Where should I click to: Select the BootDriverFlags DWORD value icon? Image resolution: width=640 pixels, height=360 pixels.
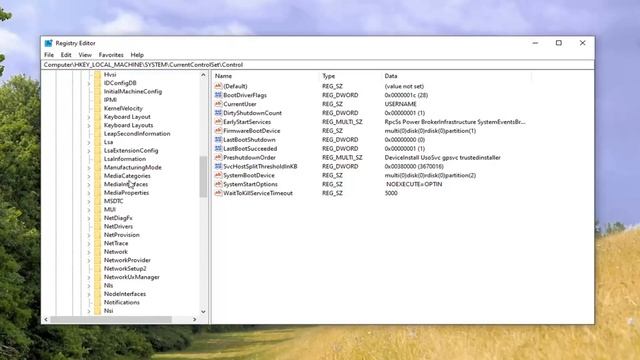[218, 95]
